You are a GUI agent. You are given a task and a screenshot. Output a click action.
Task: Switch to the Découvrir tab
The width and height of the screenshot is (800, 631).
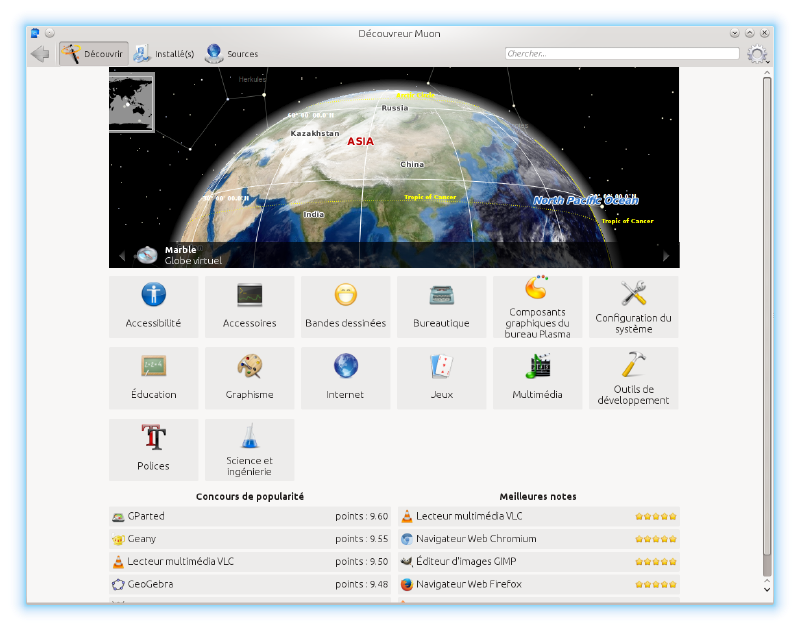point(94,54)
